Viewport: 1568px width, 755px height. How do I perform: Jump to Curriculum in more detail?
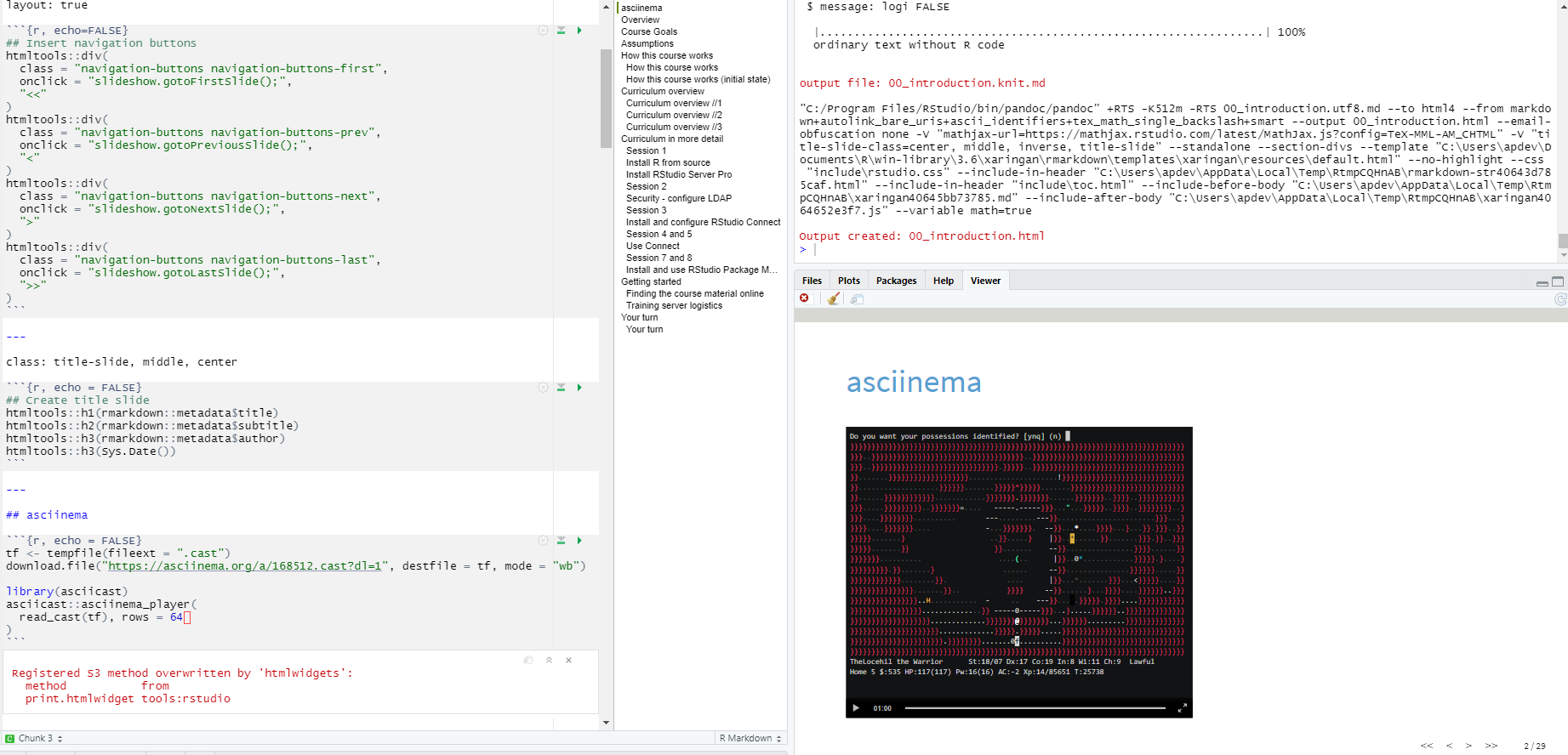672,139
